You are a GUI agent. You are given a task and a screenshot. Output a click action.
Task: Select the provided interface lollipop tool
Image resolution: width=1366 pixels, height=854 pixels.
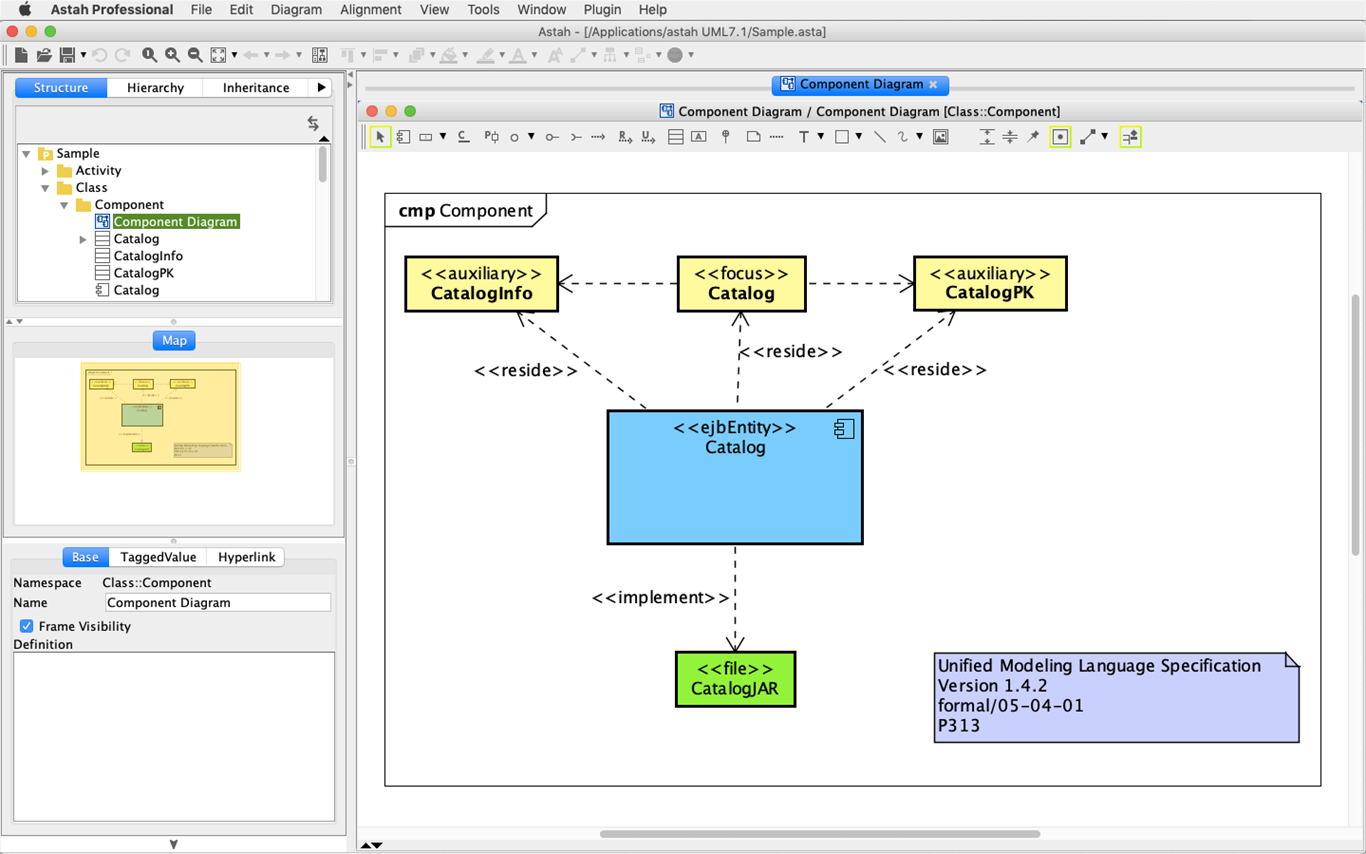[x=551, y=137]
